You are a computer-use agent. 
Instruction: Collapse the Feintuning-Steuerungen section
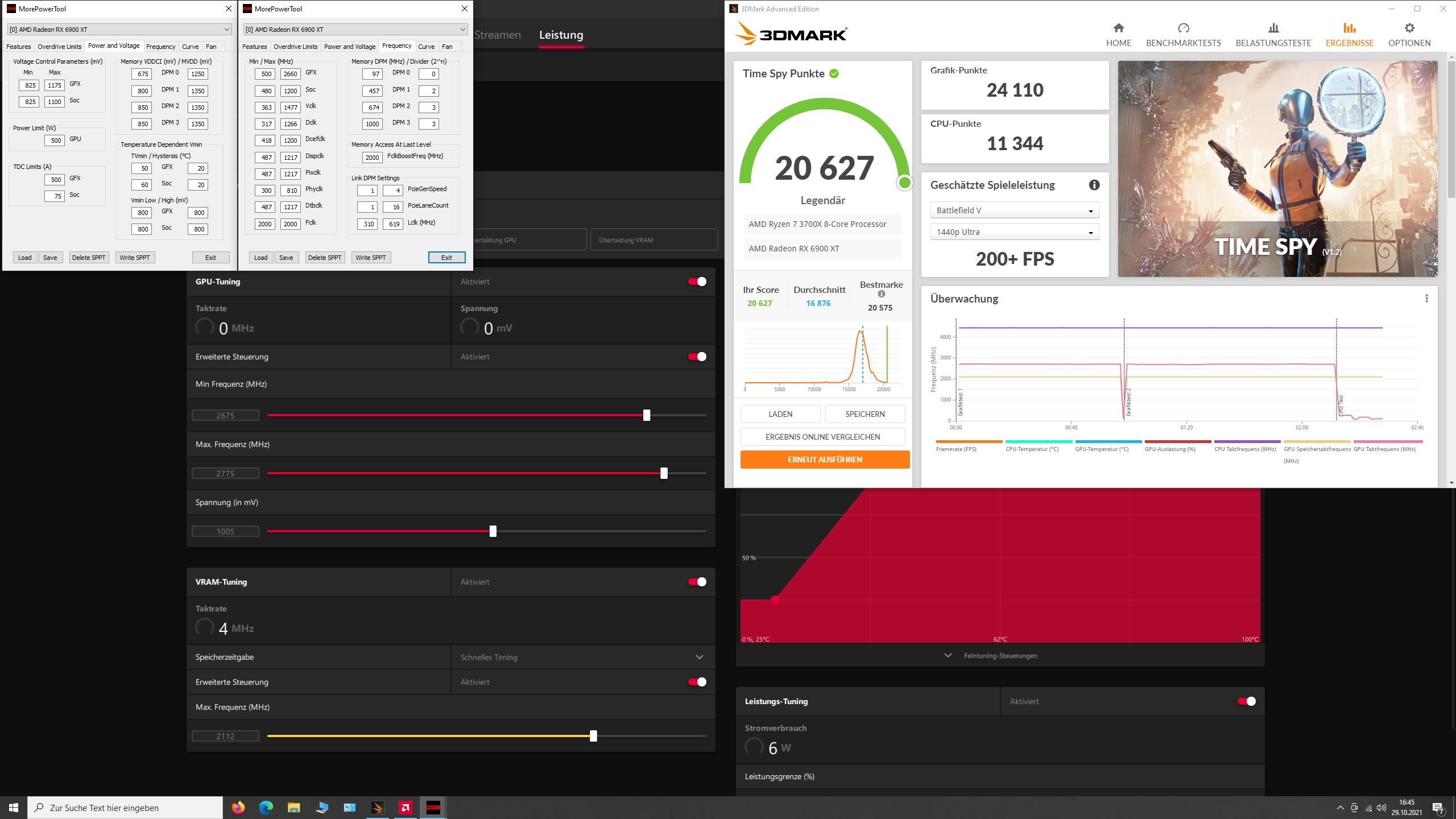(1000, 656)
